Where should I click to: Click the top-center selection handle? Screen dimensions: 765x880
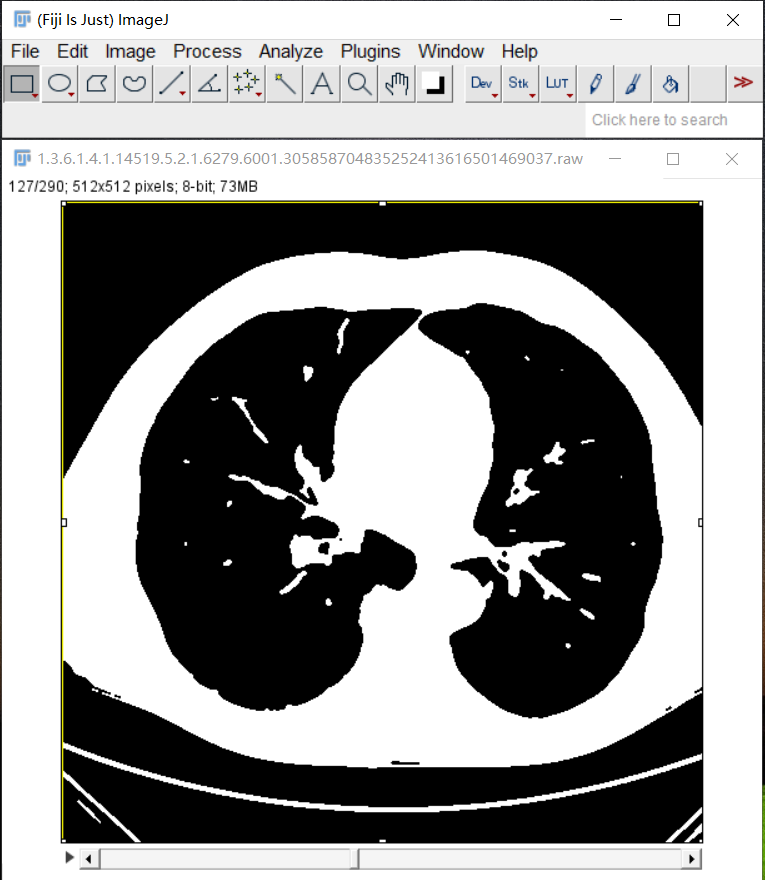pyautogui.click(x=382, y=203)
